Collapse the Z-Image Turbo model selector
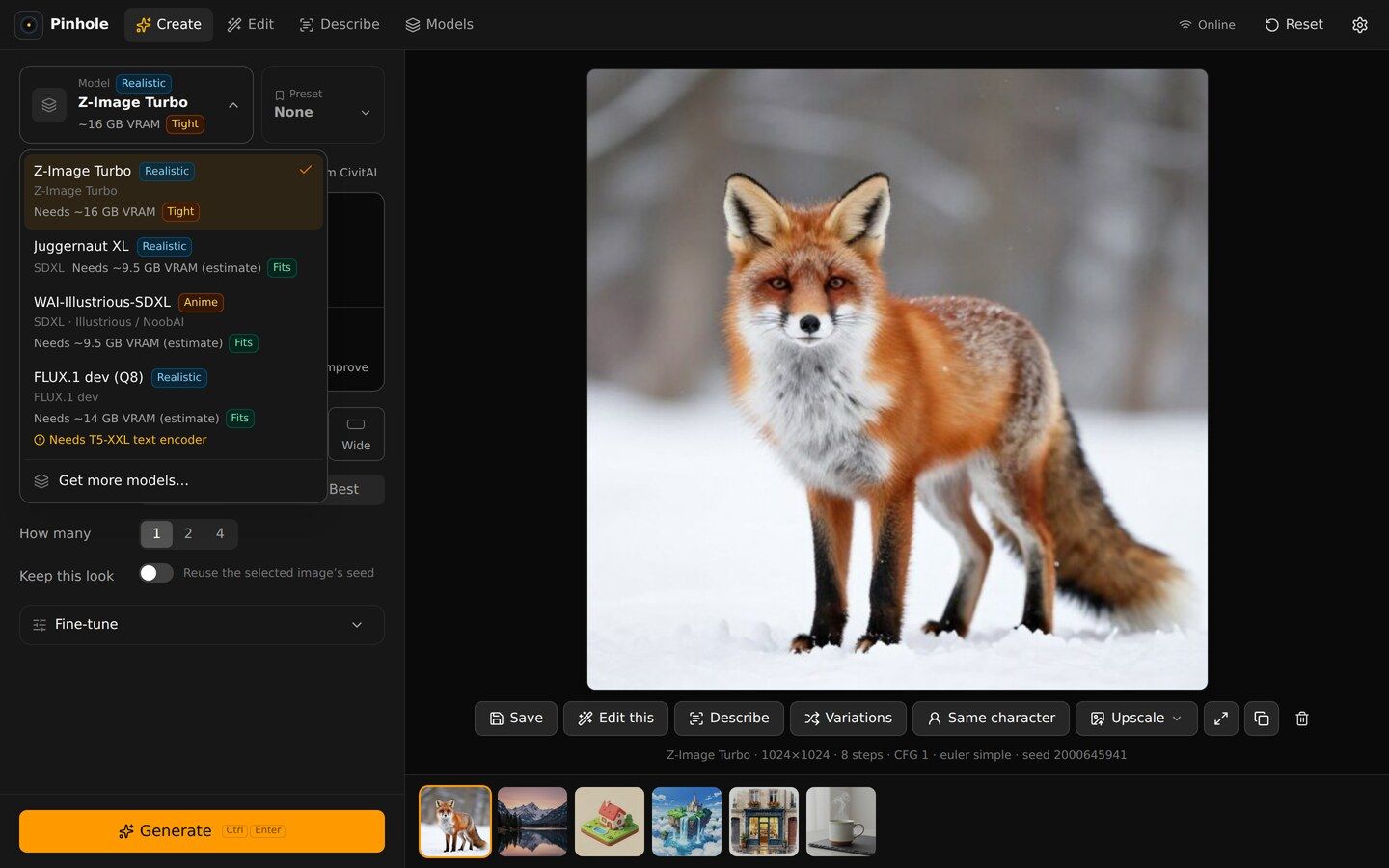Screen dimensions: 1389x868 coord(136,104)
